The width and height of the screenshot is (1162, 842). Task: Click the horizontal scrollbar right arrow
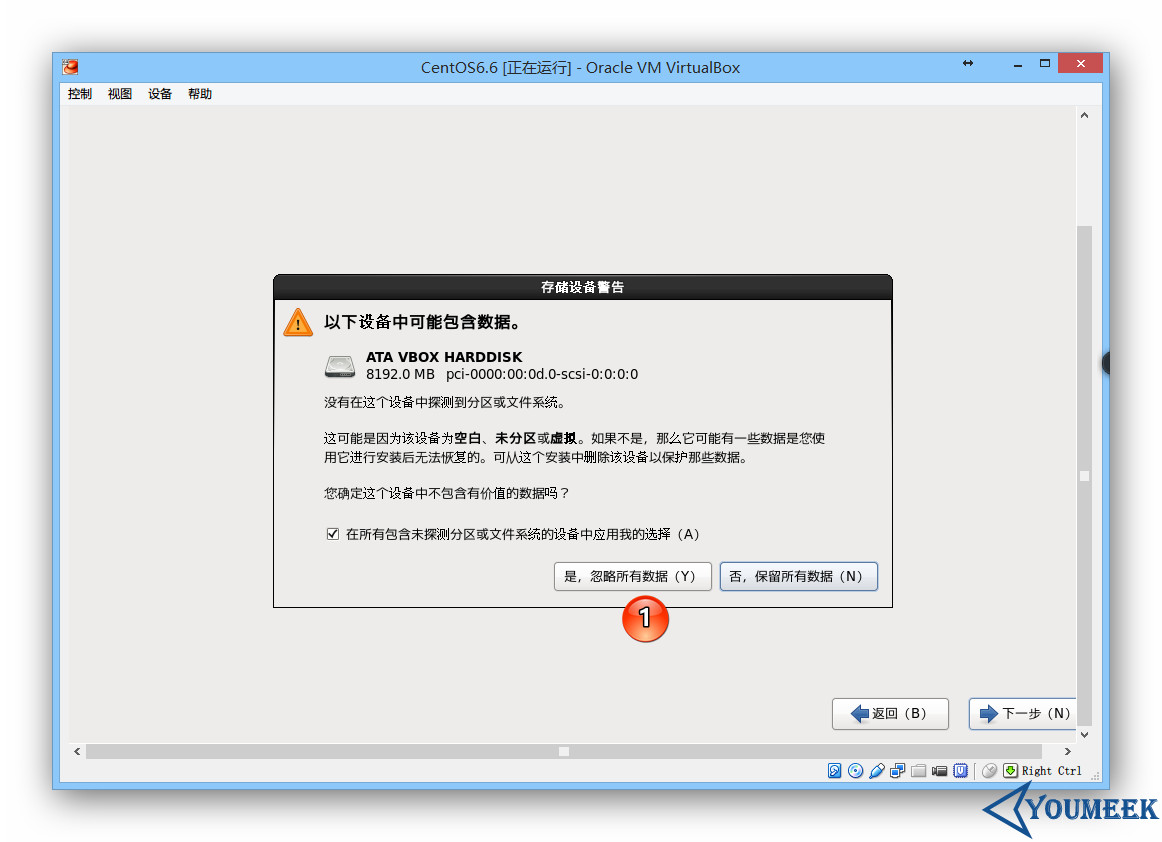point(1067,750)
